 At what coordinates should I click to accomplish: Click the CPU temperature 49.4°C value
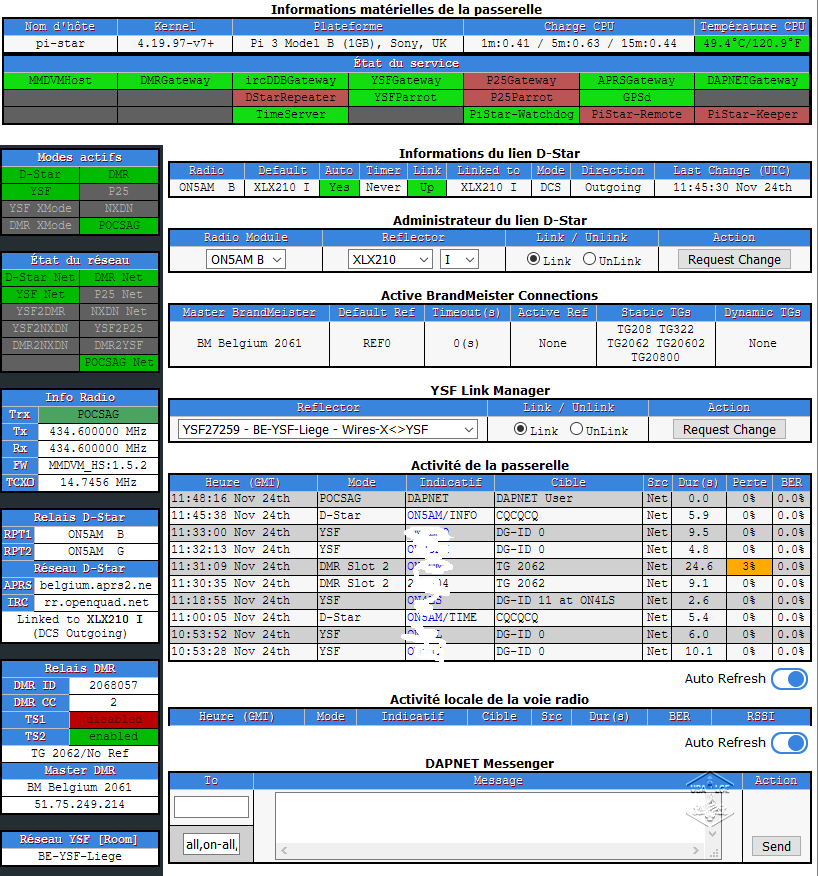(x=752, y=44)
